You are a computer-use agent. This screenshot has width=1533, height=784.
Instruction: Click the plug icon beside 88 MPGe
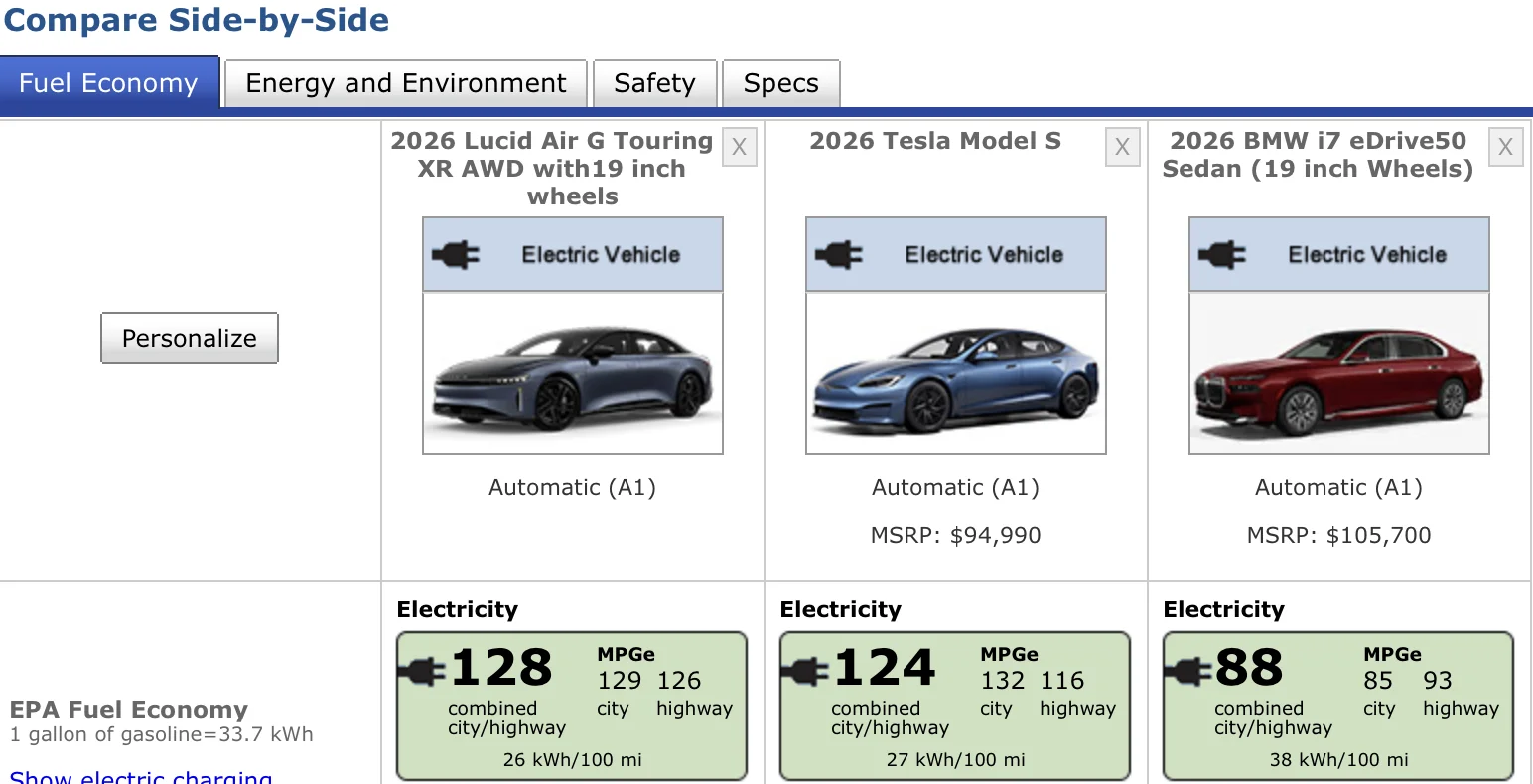coord(1189,672)
